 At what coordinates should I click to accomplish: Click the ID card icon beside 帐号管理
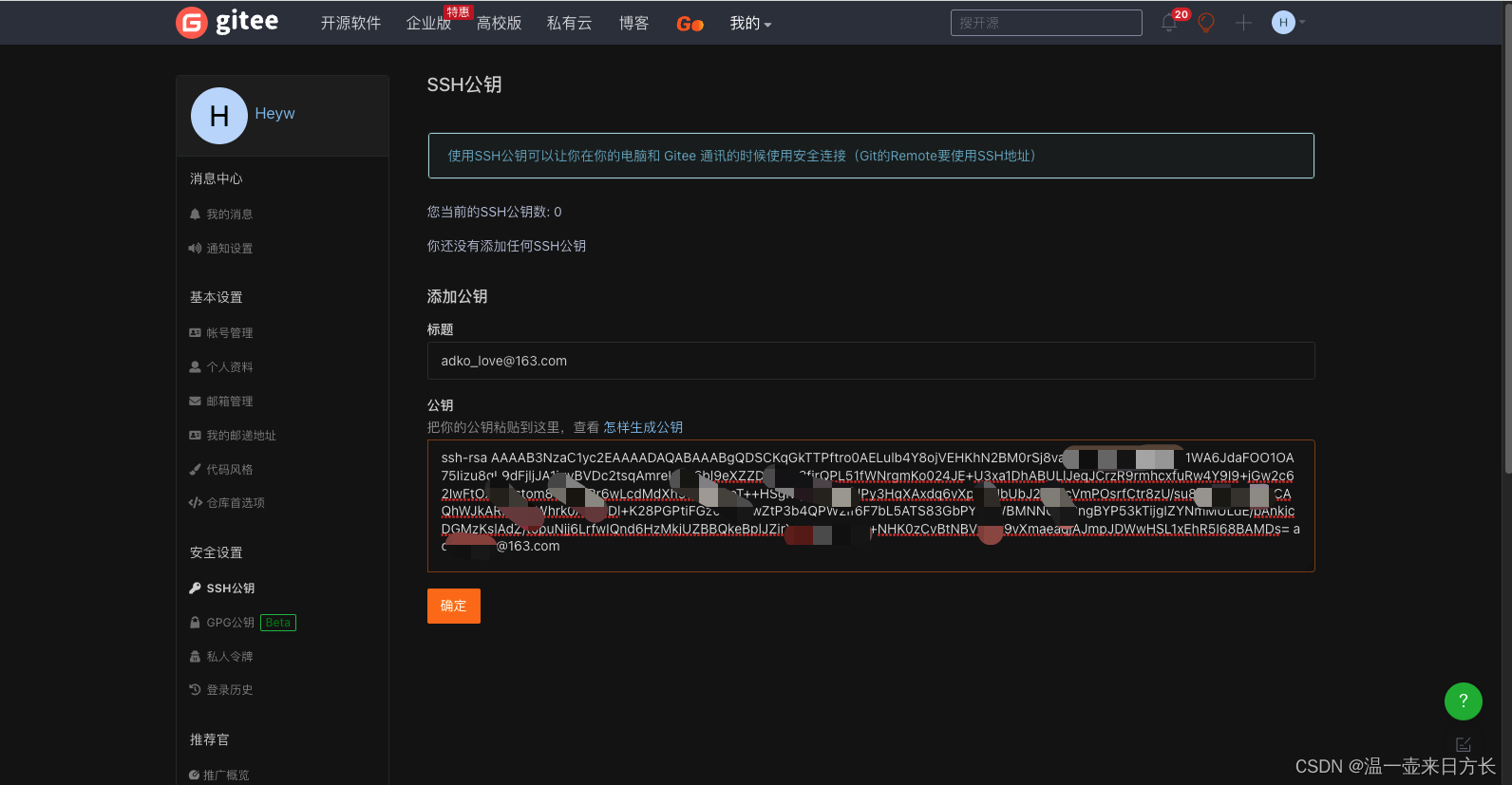pyautogui.click(x=195, y=333)
